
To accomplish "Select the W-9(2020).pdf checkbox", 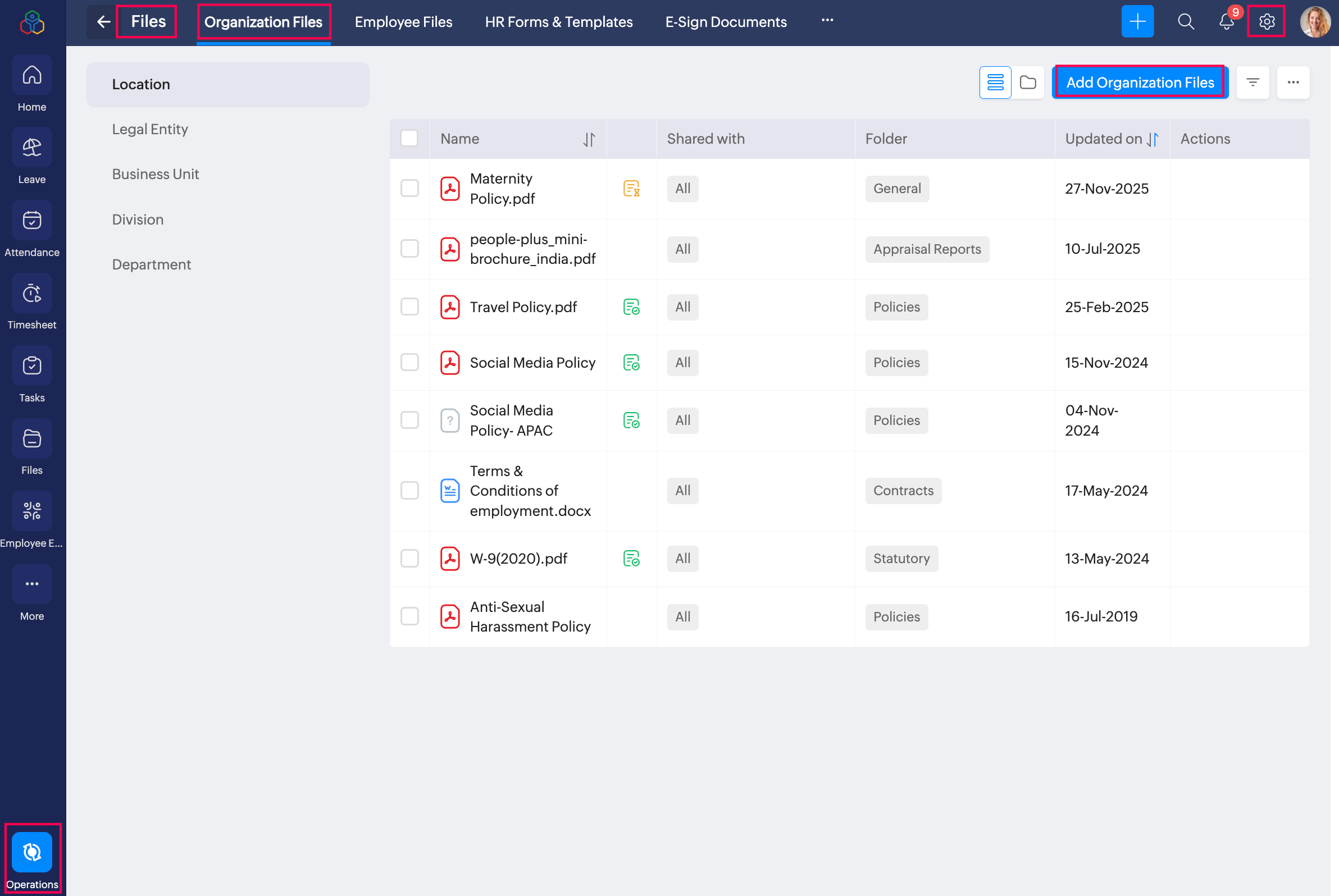I will (x=409, y=558).
